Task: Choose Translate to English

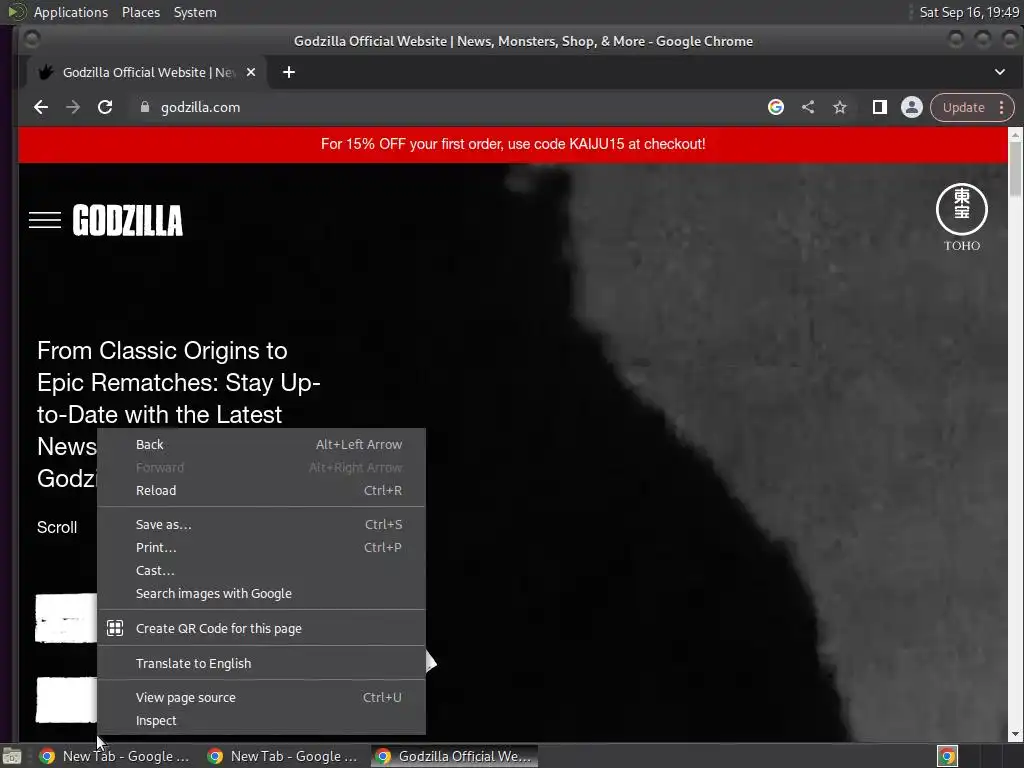Action: [x=261, y=663]
